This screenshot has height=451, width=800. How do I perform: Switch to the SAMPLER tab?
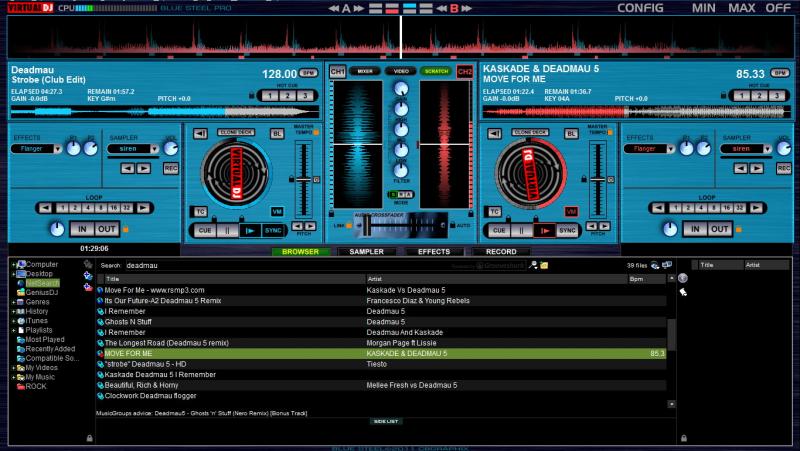click(x=366, y=252)
